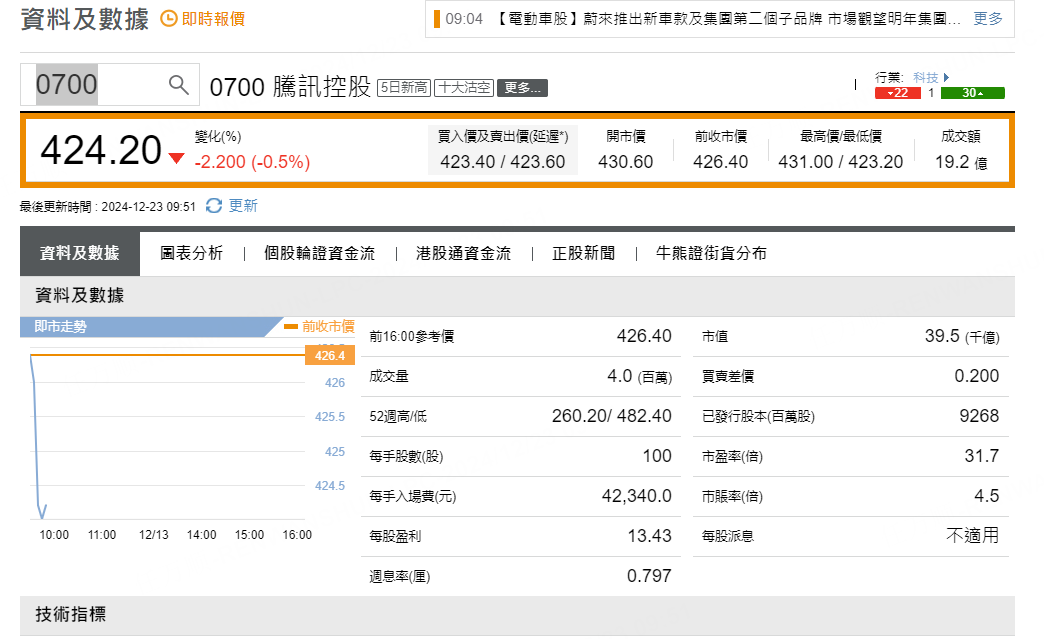Click the high/low value 431.00 / 423.20

841,162
